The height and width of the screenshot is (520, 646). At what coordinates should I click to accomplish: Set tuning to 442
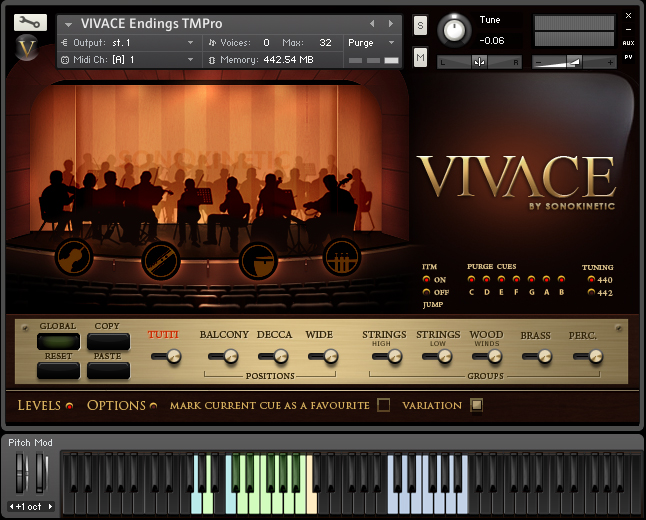591,293
